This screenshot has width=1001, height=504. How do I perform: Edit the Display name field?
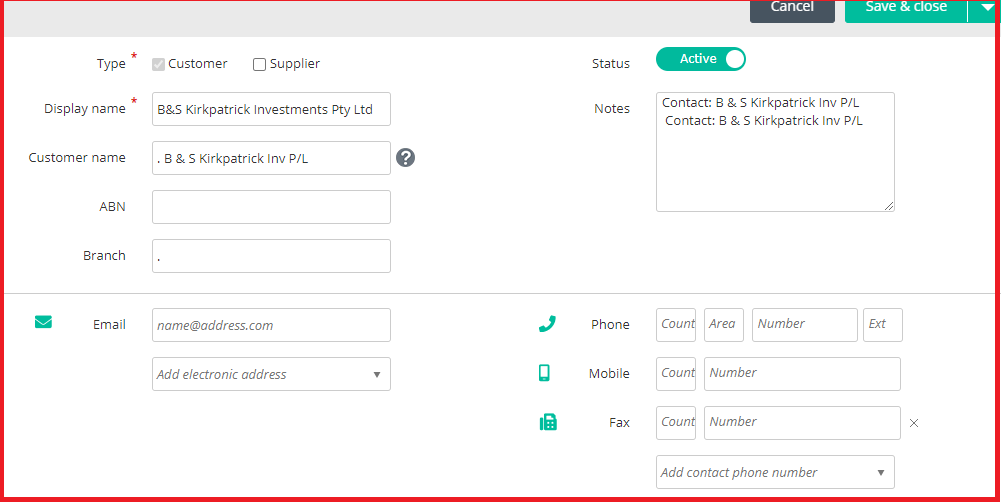click(271, 109)
